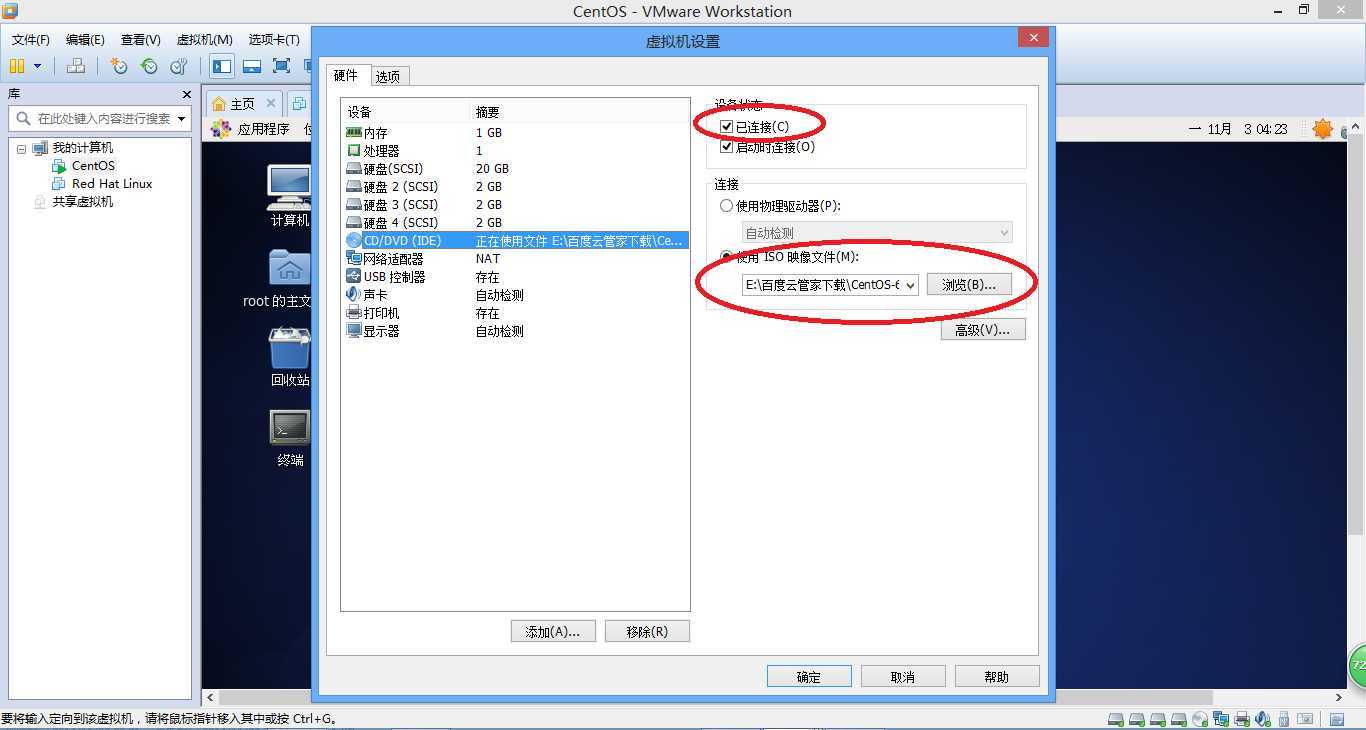Screen dimensions: 1366x730
Task: Click the 移除(R) button
Action: pyautogui.click(x=647, y=632)
